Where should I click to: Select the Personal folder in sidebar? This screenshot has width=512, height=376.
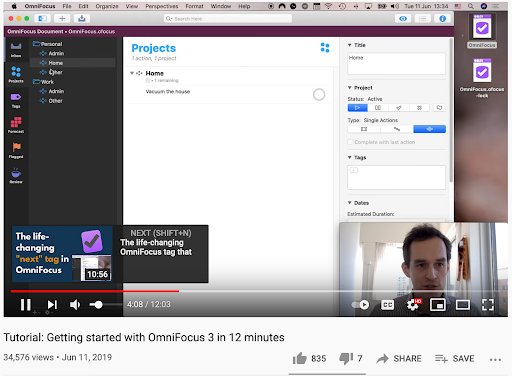click(x=48, y=44)
